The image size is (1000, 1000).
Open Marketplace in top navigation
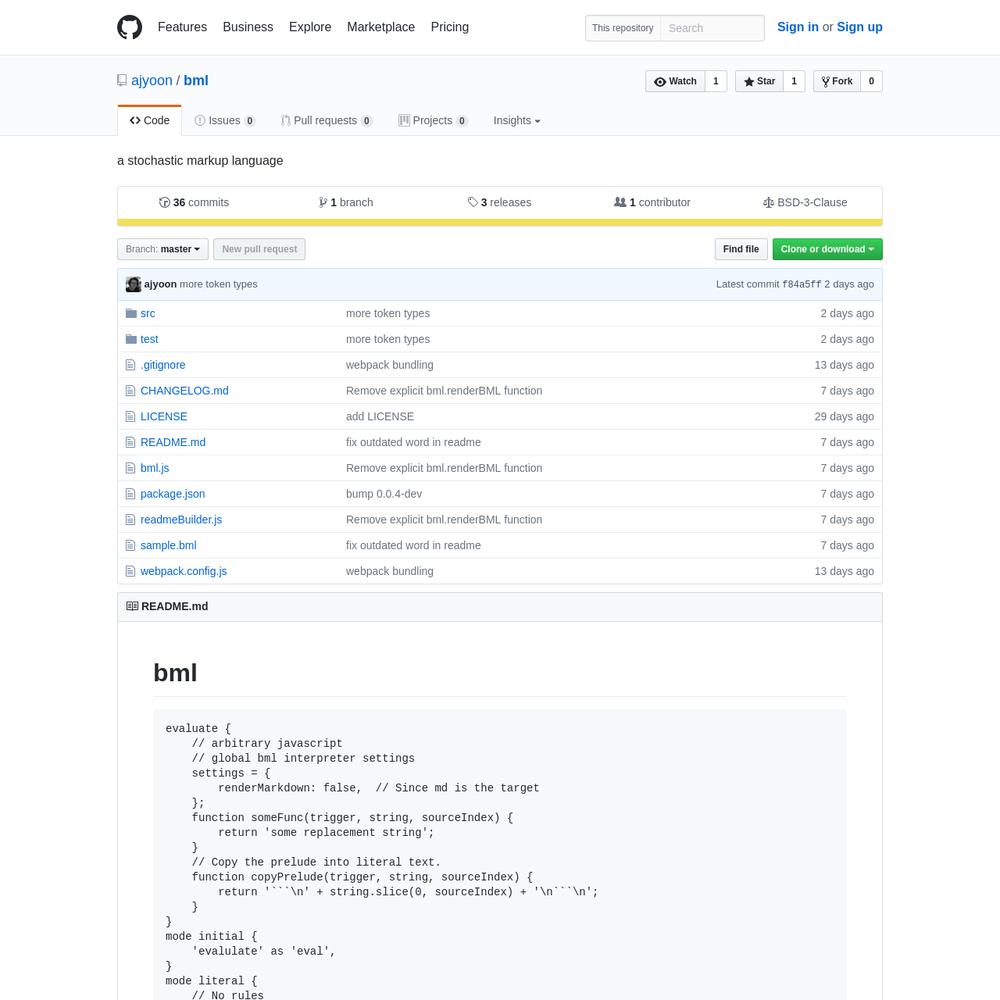(381, 27)
